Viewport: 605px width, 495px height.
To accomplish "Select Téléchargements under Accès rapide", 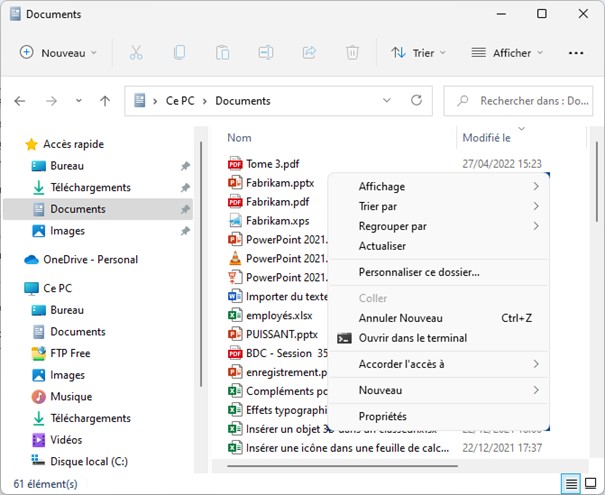I will point(90,187).
